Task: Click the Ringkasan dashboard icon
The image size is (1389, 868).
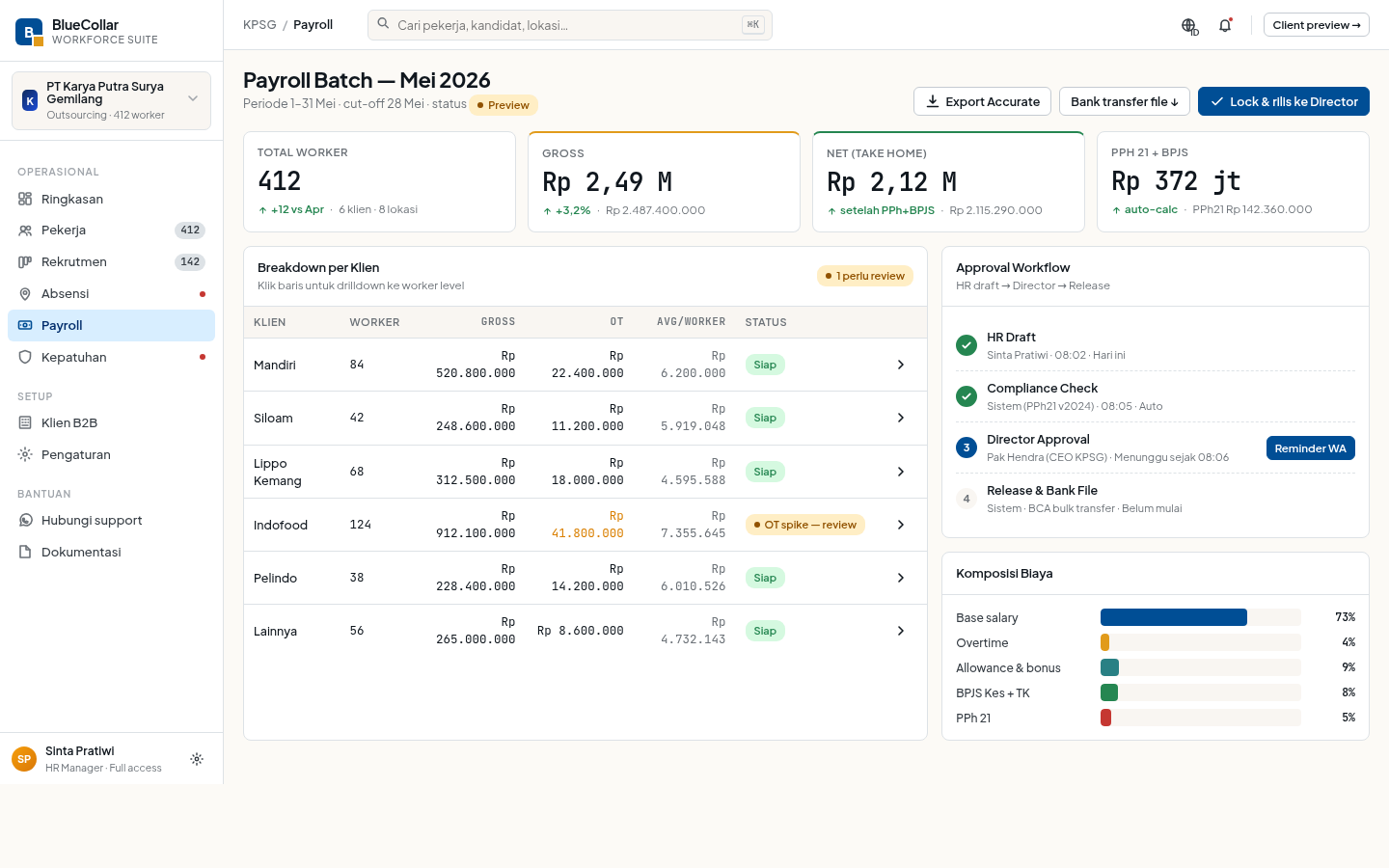Action: click(x=25, y=199)
